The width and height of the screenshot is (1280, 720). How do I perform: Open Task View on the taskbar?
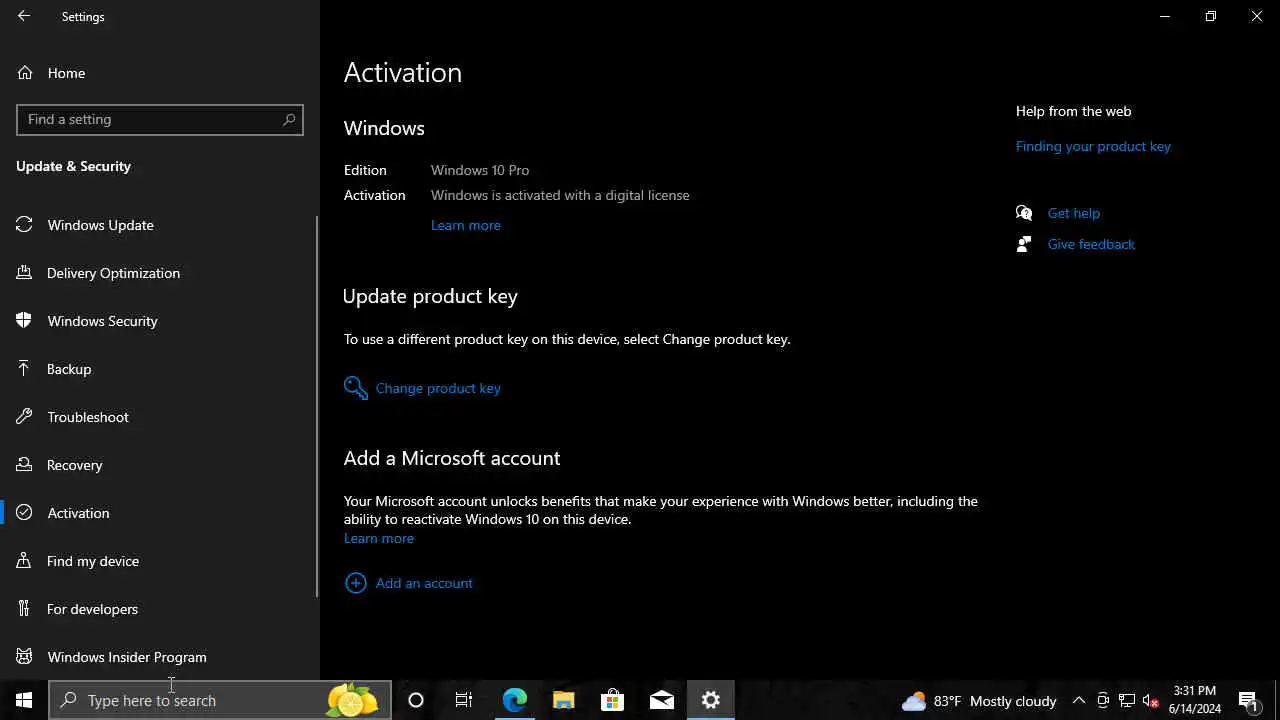464,701
